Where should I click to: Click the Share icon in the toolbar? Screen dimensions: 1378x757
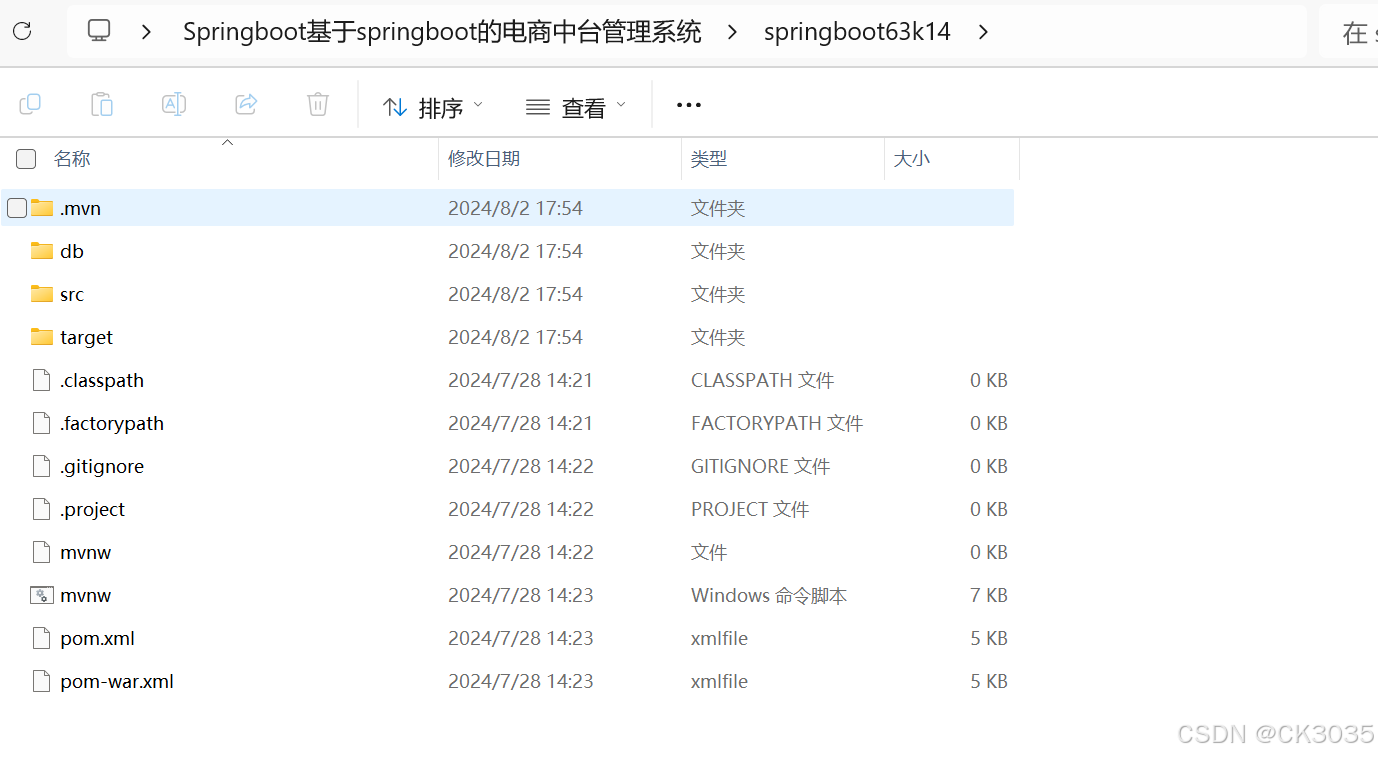pyautogui.click(x=246, y=104)
